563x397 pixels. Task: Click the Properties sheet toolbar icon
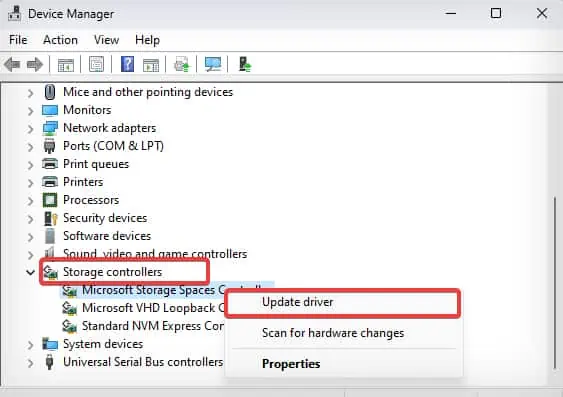[96, 65]
